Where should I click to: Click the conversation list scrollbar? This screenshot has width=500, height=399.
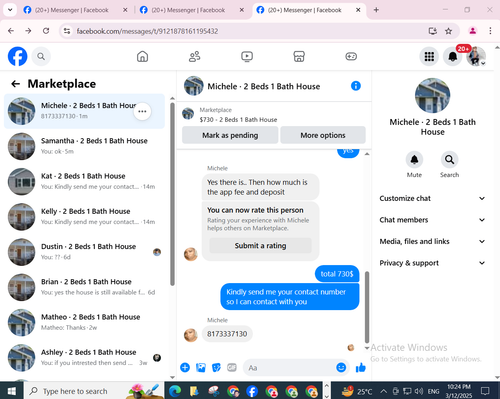pyautogui.click(x=172, y=193)
